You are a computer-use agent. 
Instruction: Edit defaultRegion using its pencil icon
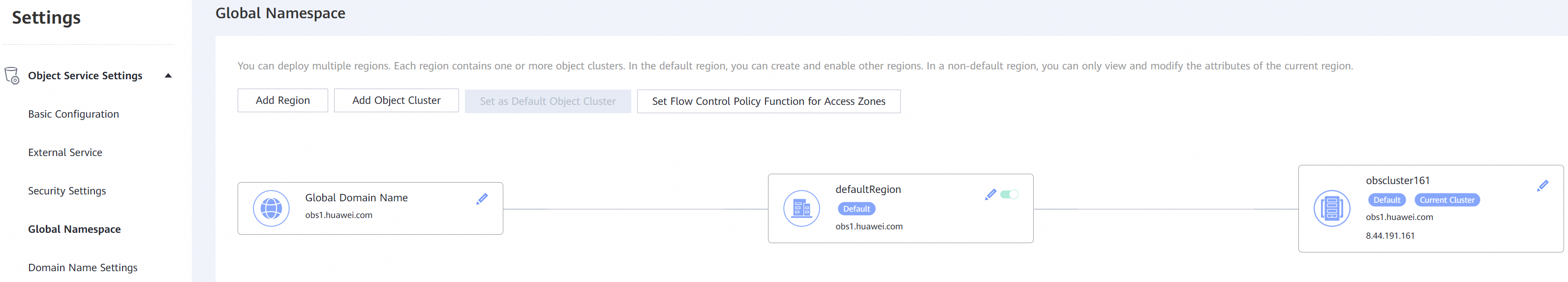pos(990,194)
